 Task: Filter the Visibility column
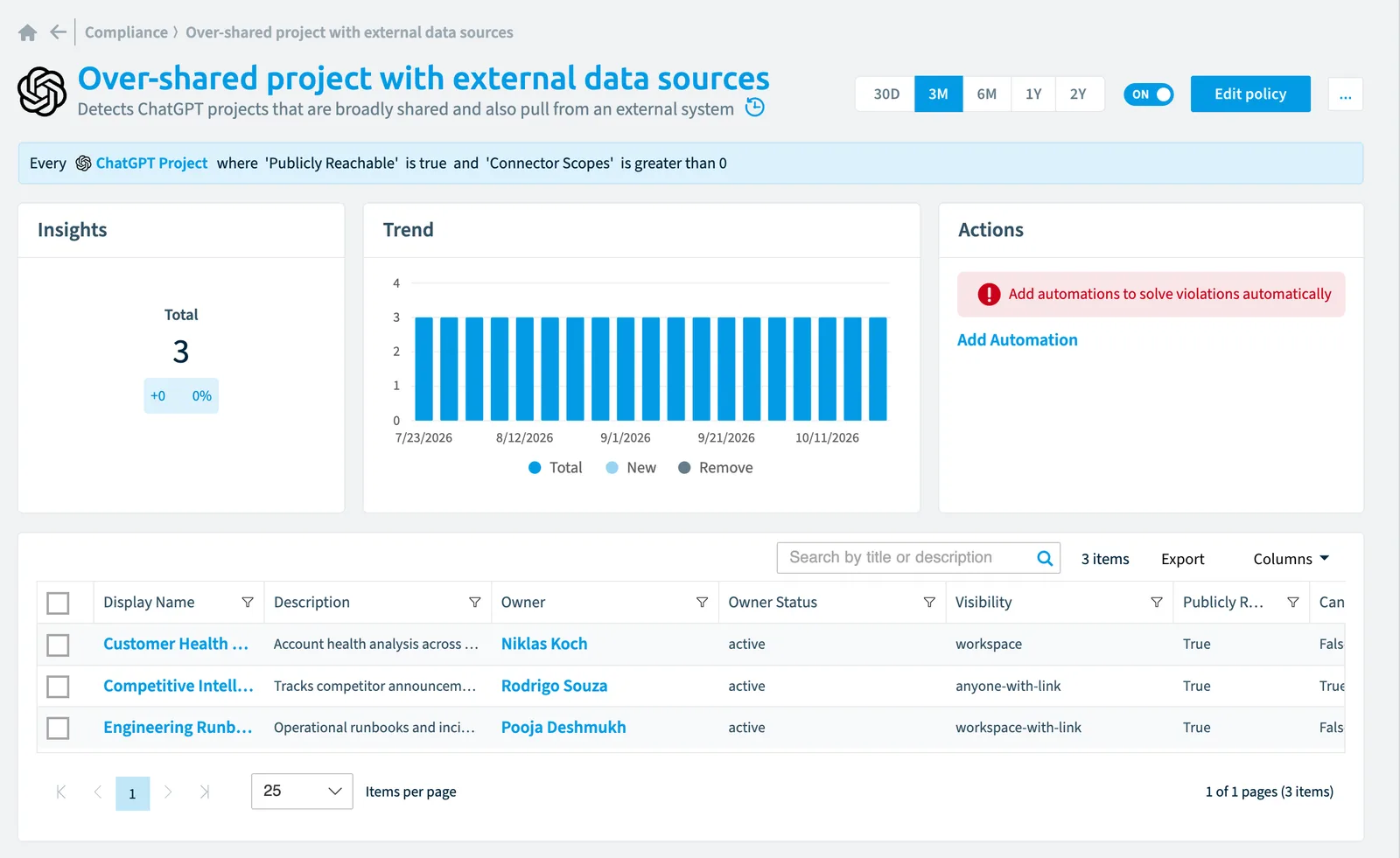click(x=1157, y=603)
